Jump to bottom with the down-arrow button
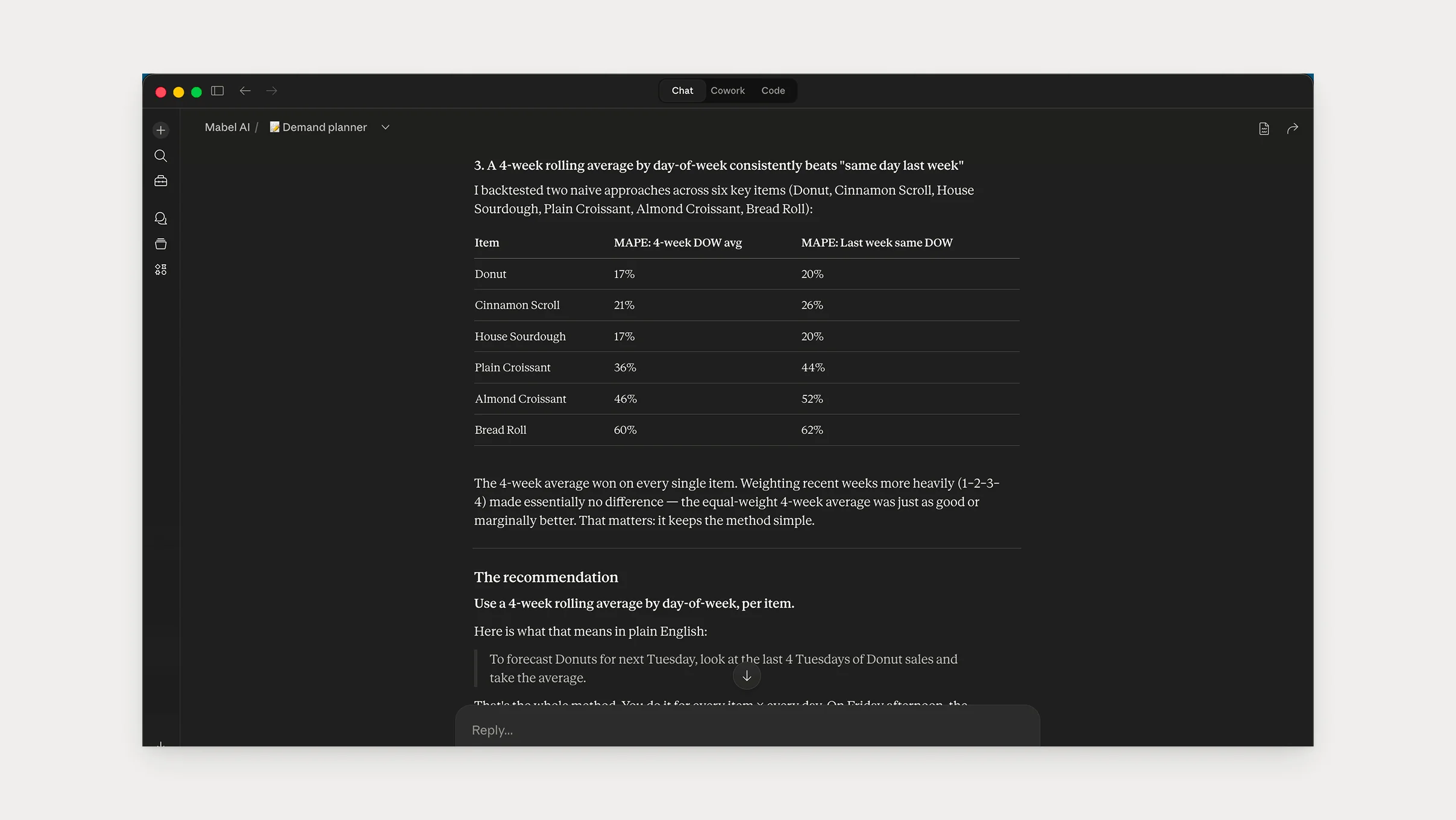The width and height of the screenshot is (1456, 820). click(747, 676)
